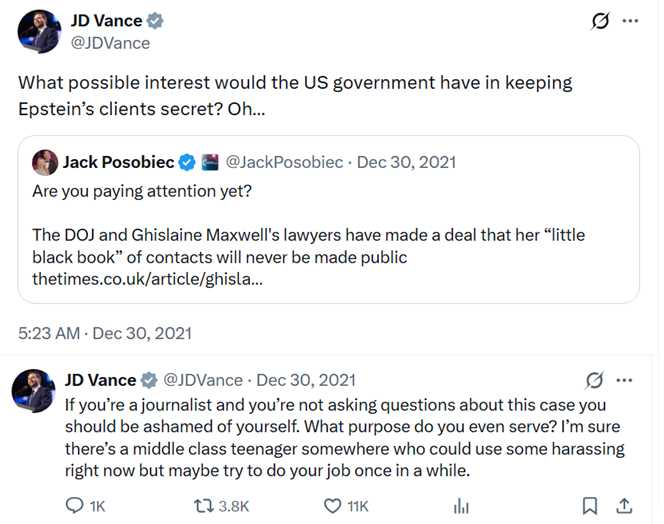
Task: Open the three-dot menu on reply tweet
Action: point(625,380)
